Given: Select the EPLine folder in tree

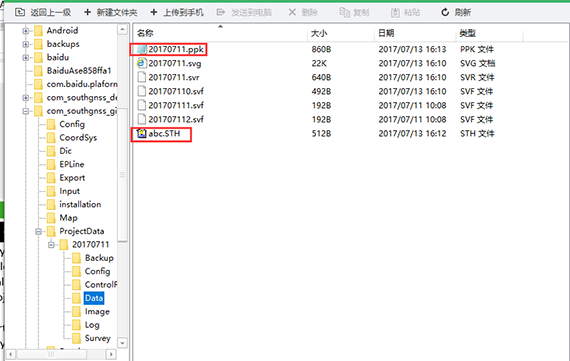Looking at the screenshot, I should point(72,164).
